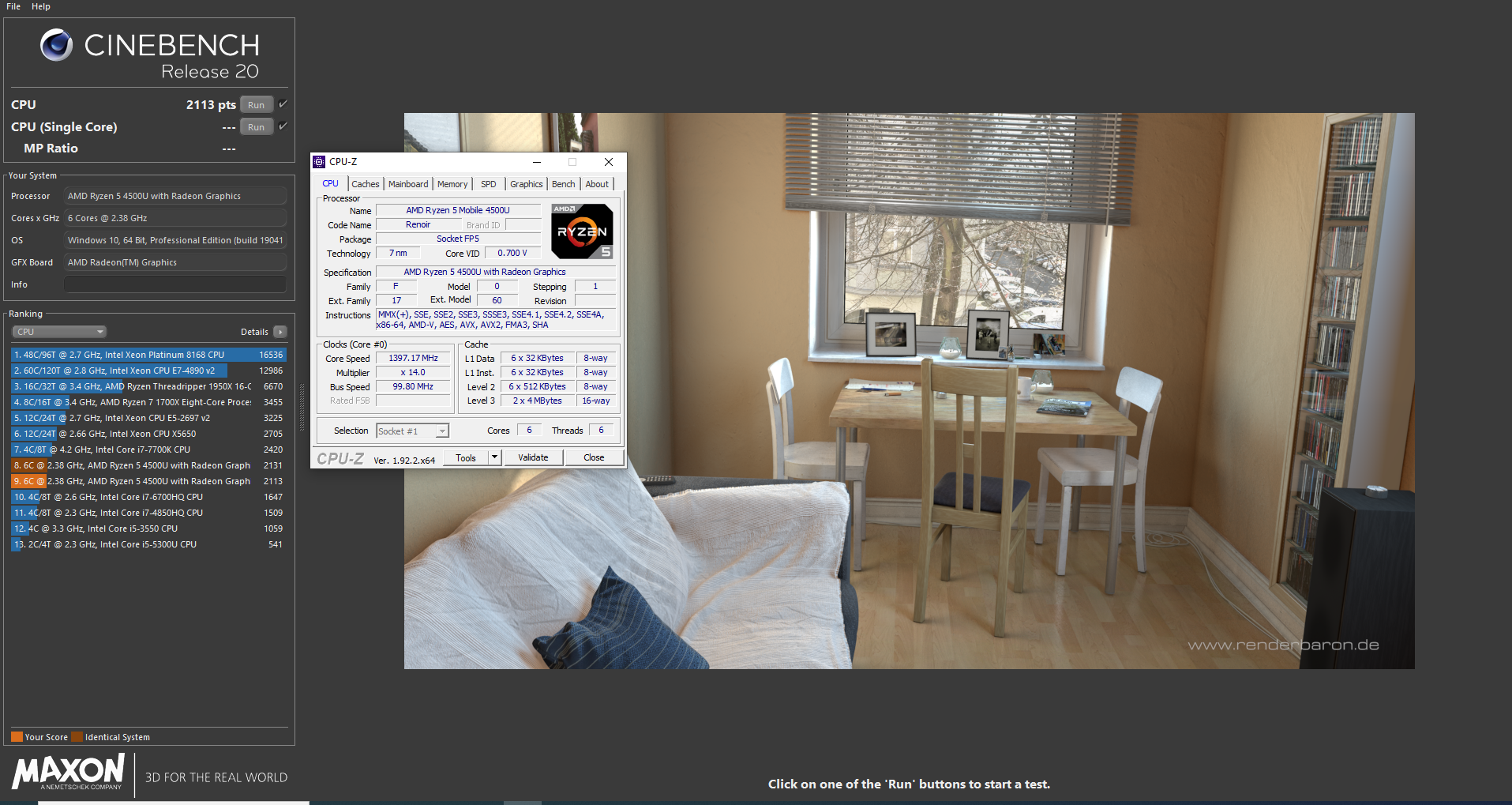Run the CPU (Single Core) benchmark
The width and height of the screenshot is (1512, 805).
(257, 127)
